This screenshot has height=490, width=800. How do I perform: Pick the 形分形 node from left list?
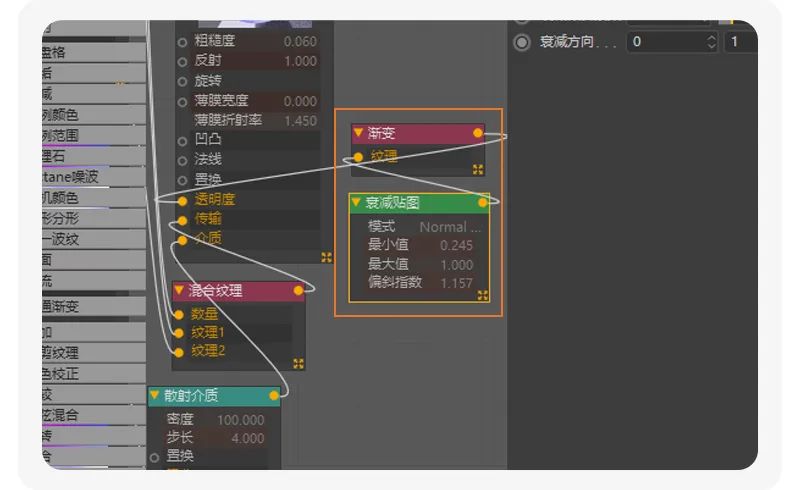tap(94, 219)
